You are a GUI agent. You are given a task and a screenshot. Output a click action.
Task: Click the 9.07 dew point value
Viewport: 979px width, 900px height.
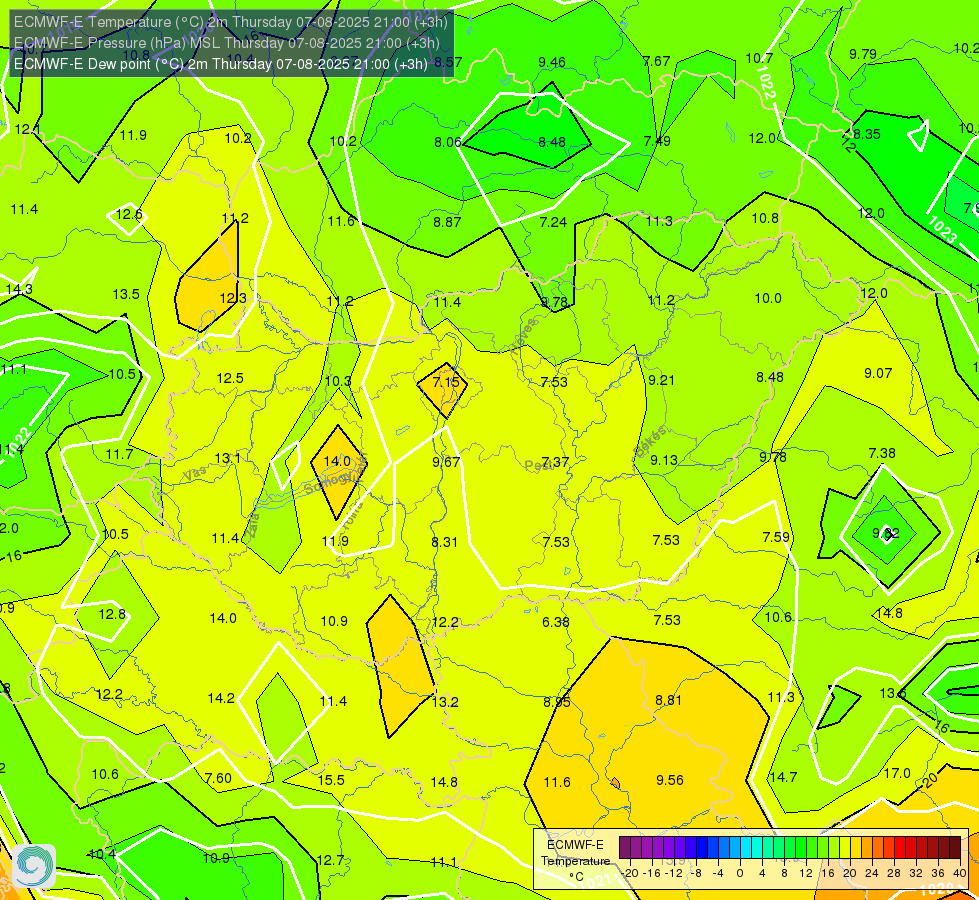click(x=878, y=373)
